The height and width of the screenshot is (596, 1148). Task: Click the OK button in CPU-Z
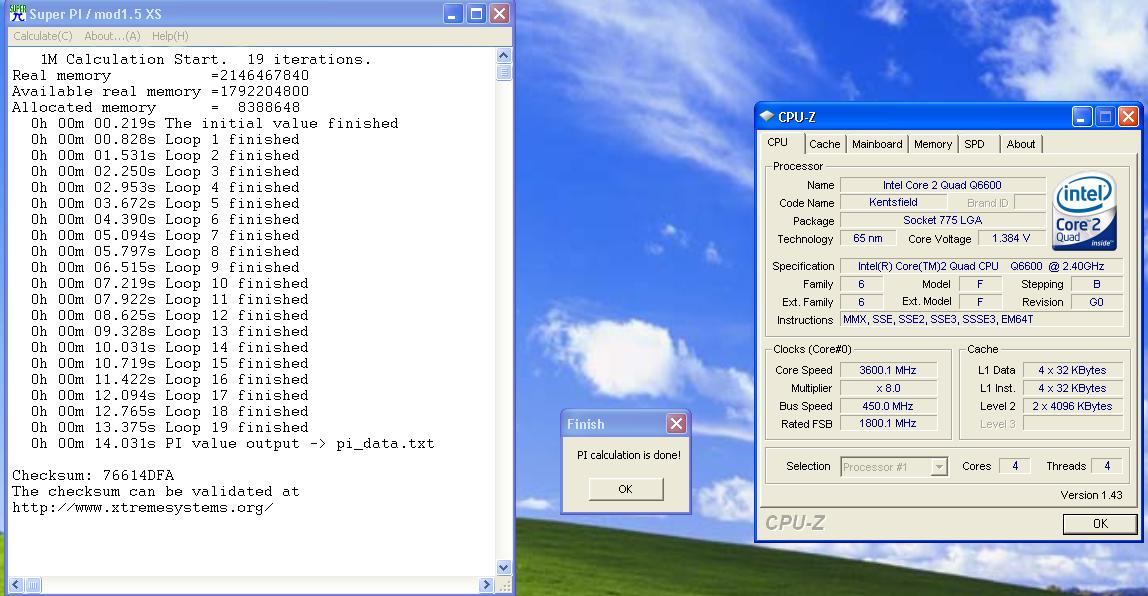click(x=1100, y=524)
